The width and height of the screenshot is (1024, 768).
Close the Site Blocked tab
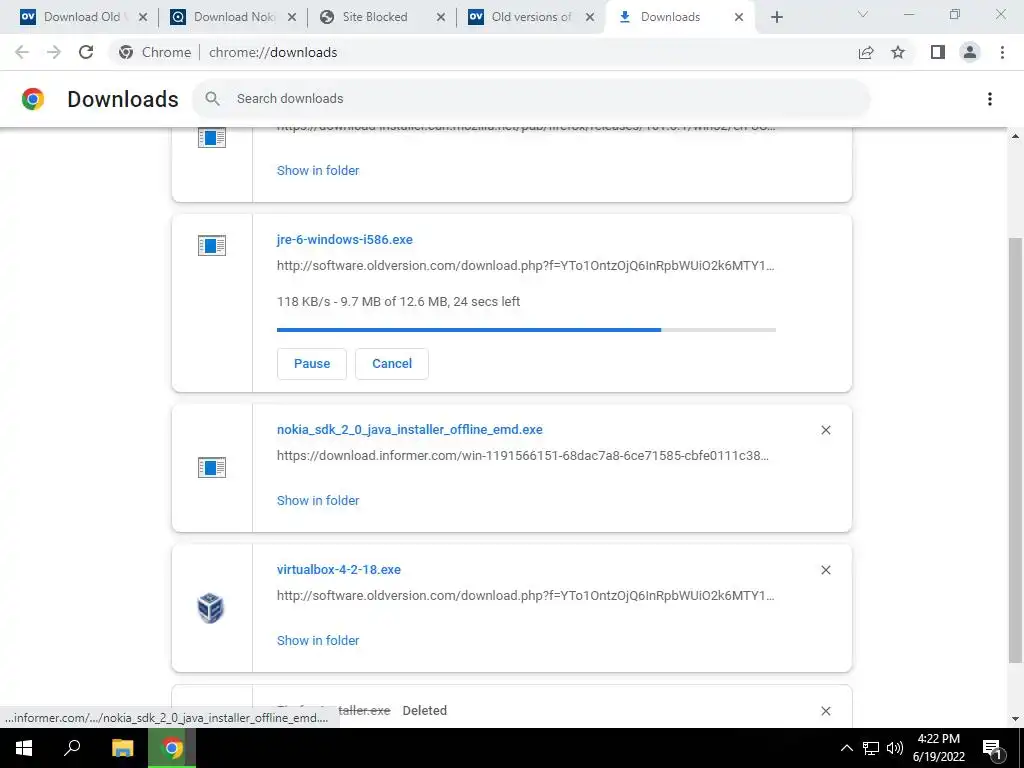click(x=441, y=17)
